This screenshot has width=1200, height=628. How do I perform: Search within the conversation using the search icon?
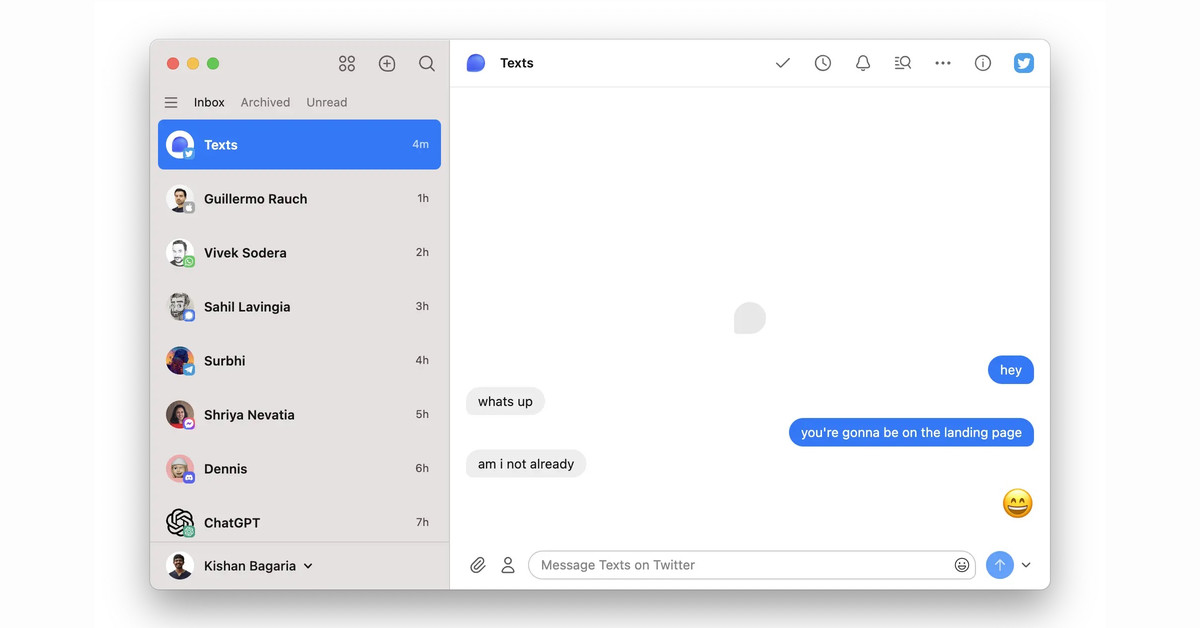click(903, 62)
